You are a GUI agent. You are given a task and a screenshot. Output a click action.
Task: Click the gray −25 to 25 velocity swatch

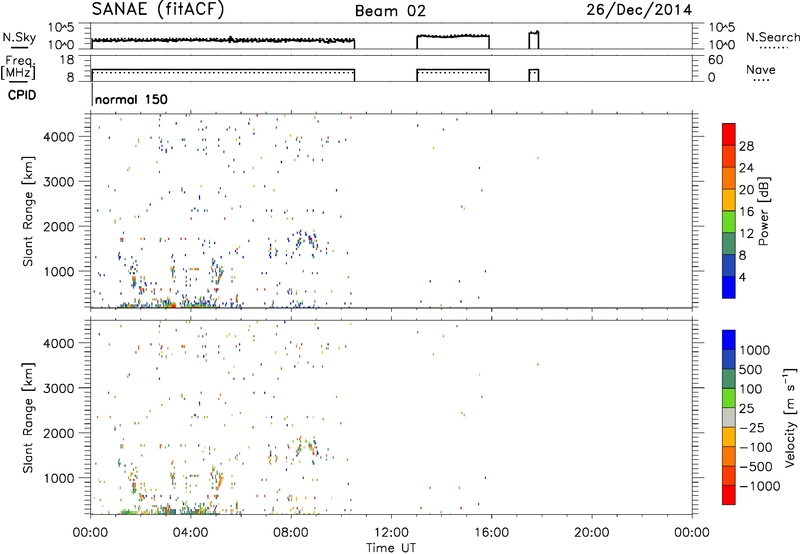[729, 417]
